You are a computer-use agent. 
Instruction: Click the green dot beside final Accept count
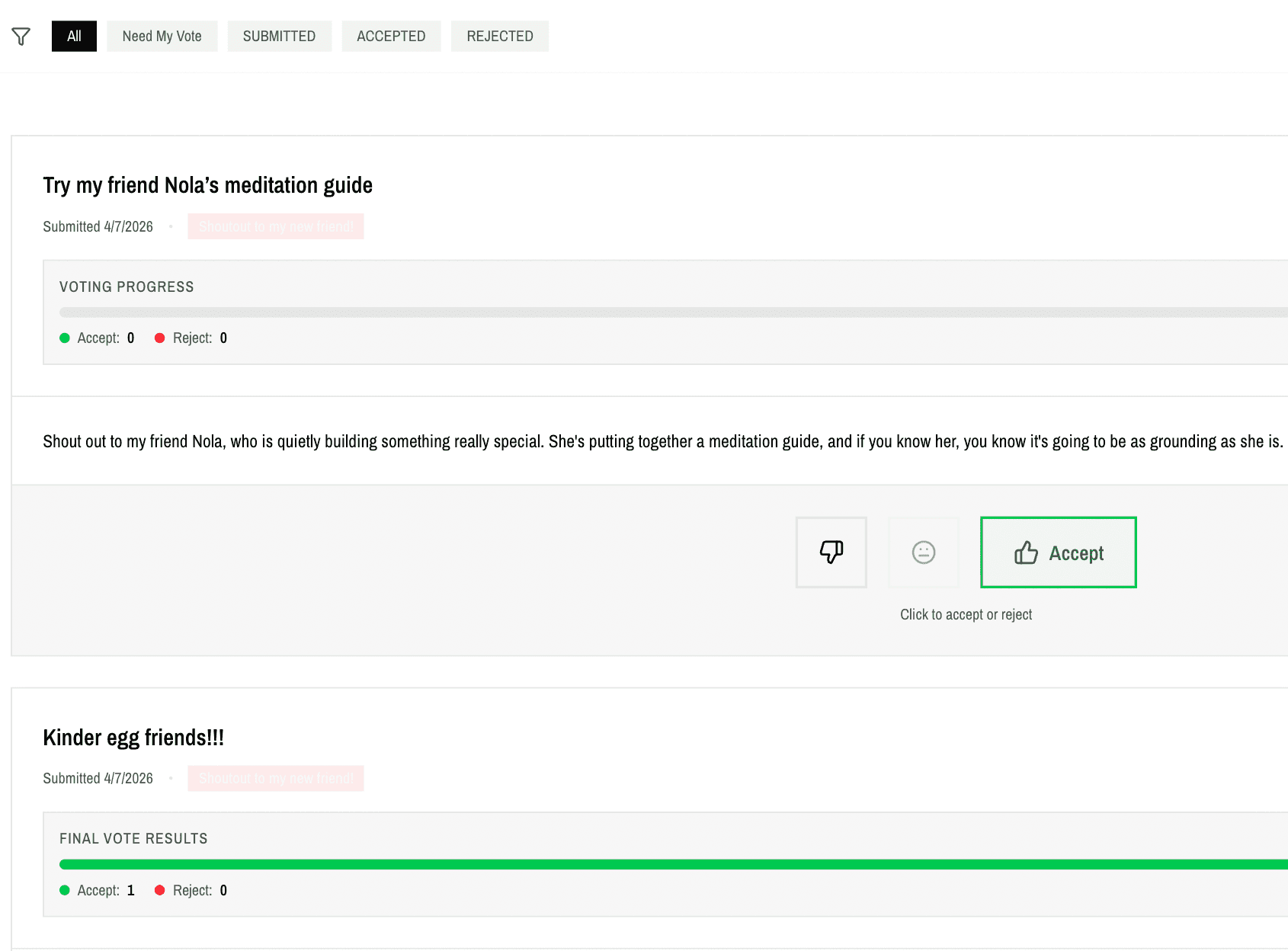pos(65,890)
